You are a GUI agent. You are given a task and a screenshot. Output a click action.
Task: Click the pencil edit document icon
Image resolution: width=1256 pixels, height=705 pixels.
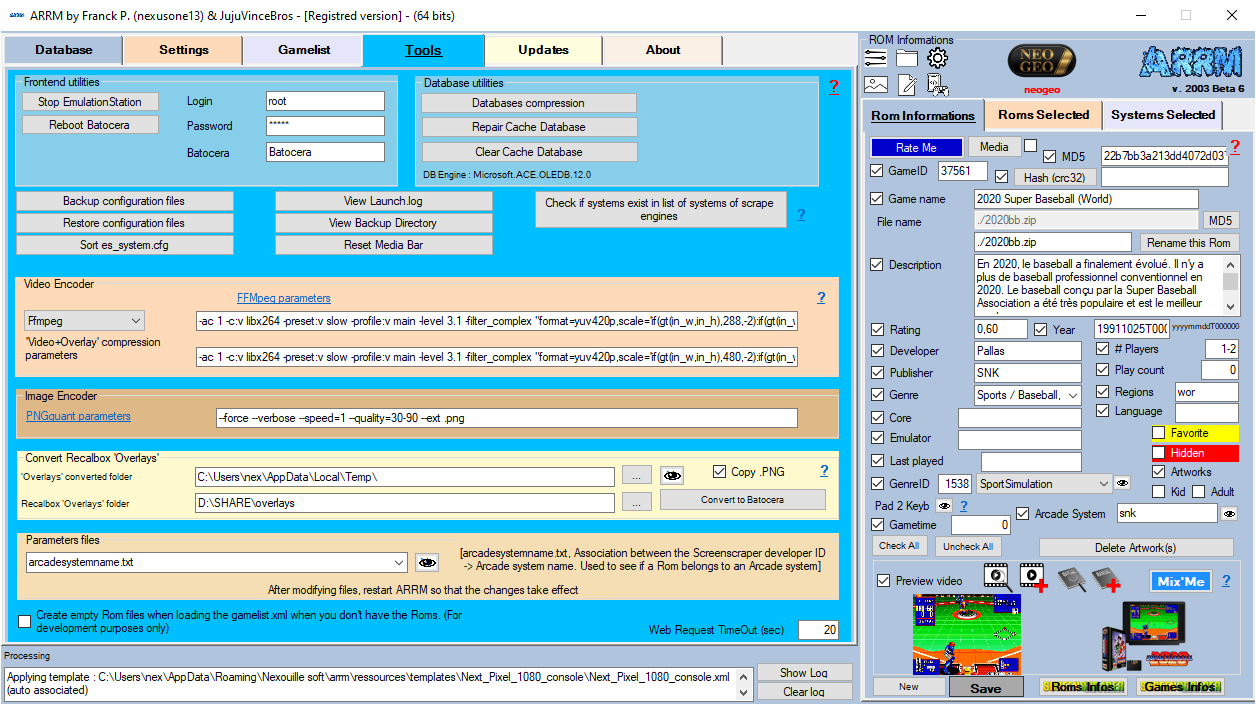tap(907, 85)
